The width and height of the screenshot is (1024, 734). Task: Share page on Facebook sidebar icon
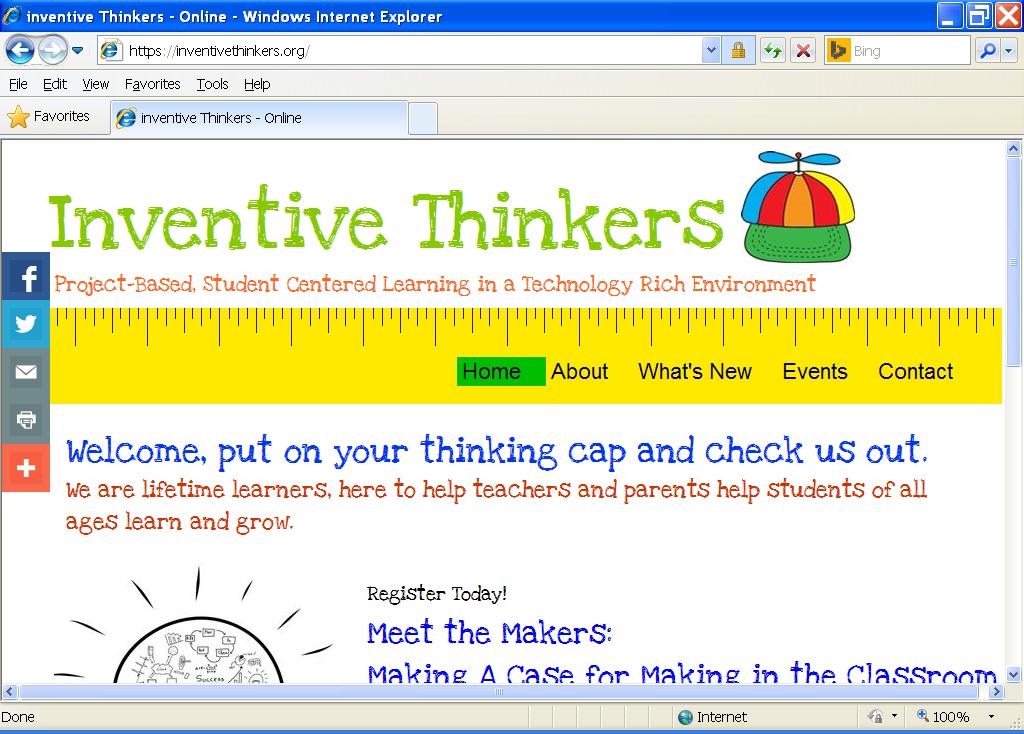(25, 276)
